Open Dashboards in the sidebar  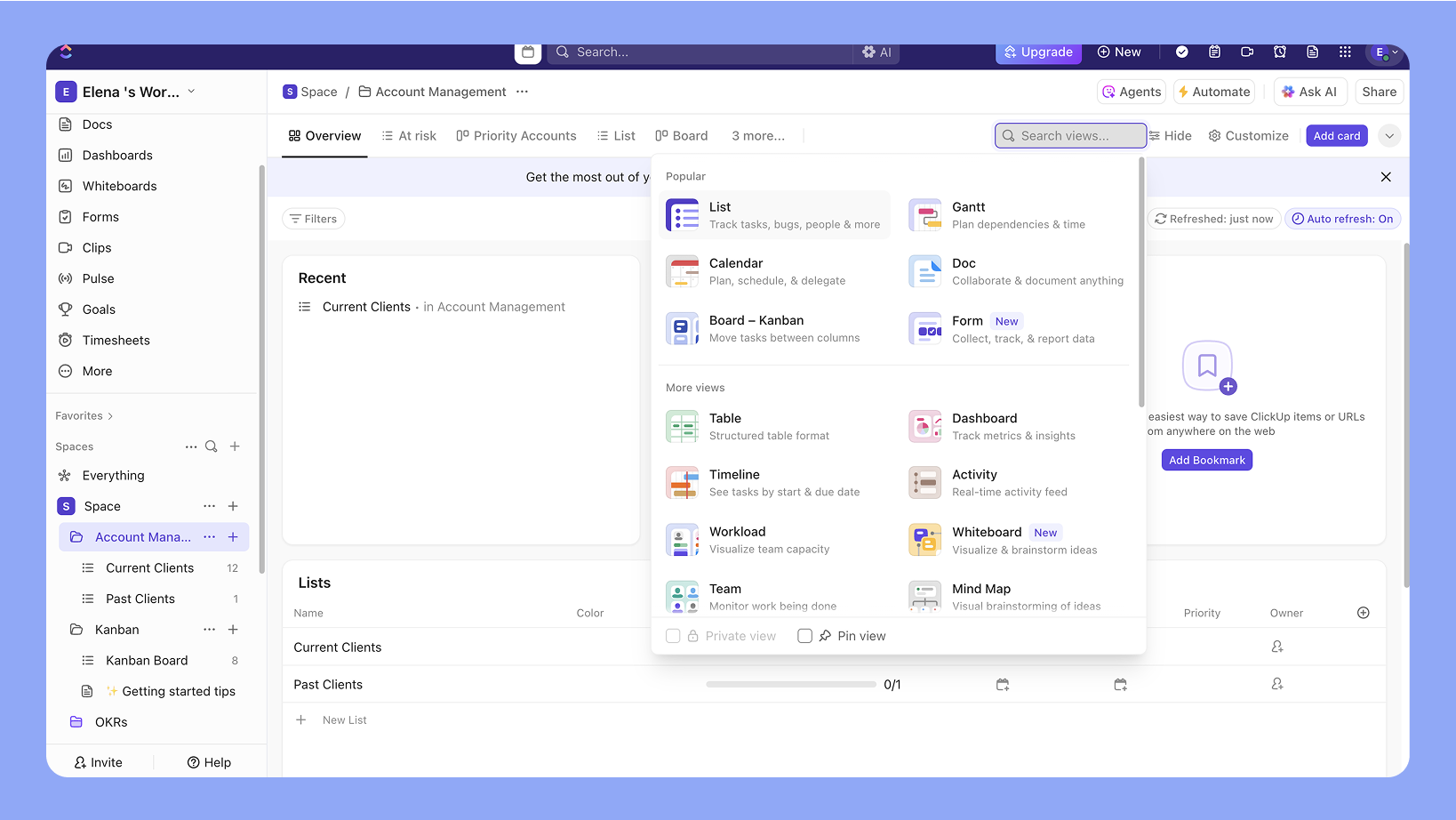pos(105,155)
